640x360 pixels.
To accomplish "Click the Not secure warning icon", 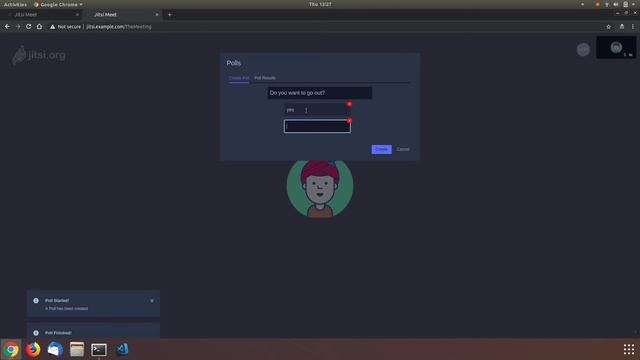I will [x=53, y=27].
